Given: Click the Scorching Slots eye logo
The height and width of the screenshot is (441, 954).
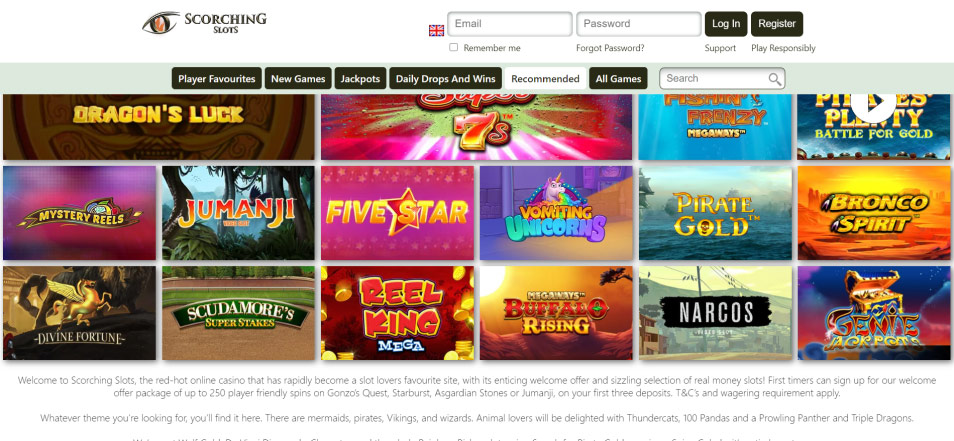Looking at the screenshot, I should 161,23.
